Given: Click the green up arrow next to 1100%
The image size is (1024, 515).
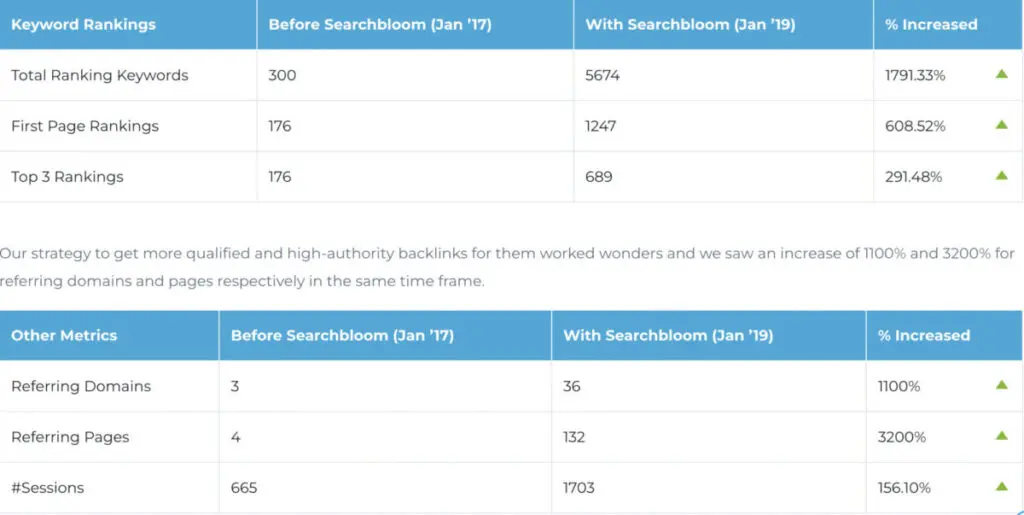Looking at the screenshot, I should (1001, 385).
